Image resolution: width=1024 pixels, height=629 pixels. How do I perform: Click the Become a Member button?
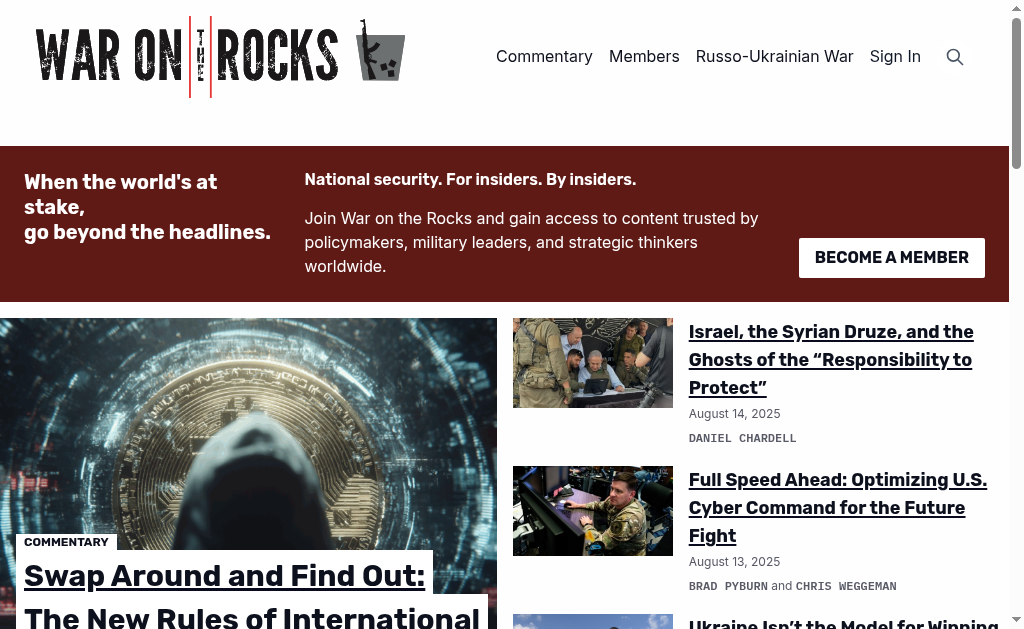click(891, 257)
